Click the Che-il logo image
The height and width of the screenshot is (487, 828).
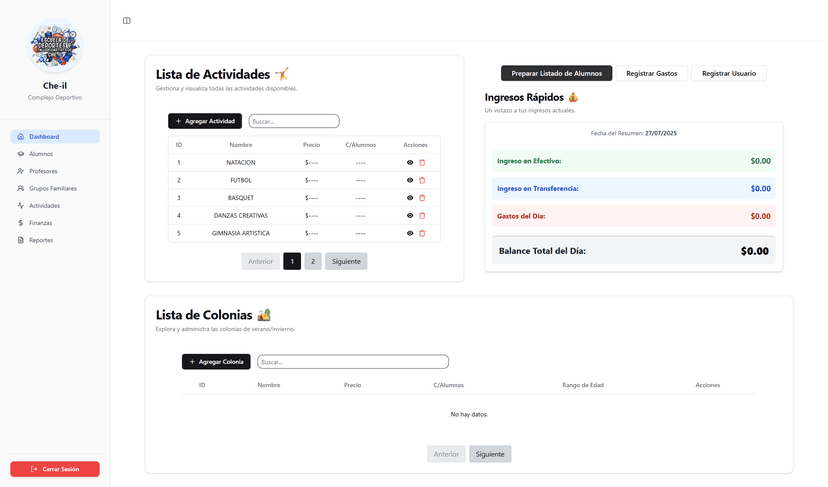tap(55, 45)
